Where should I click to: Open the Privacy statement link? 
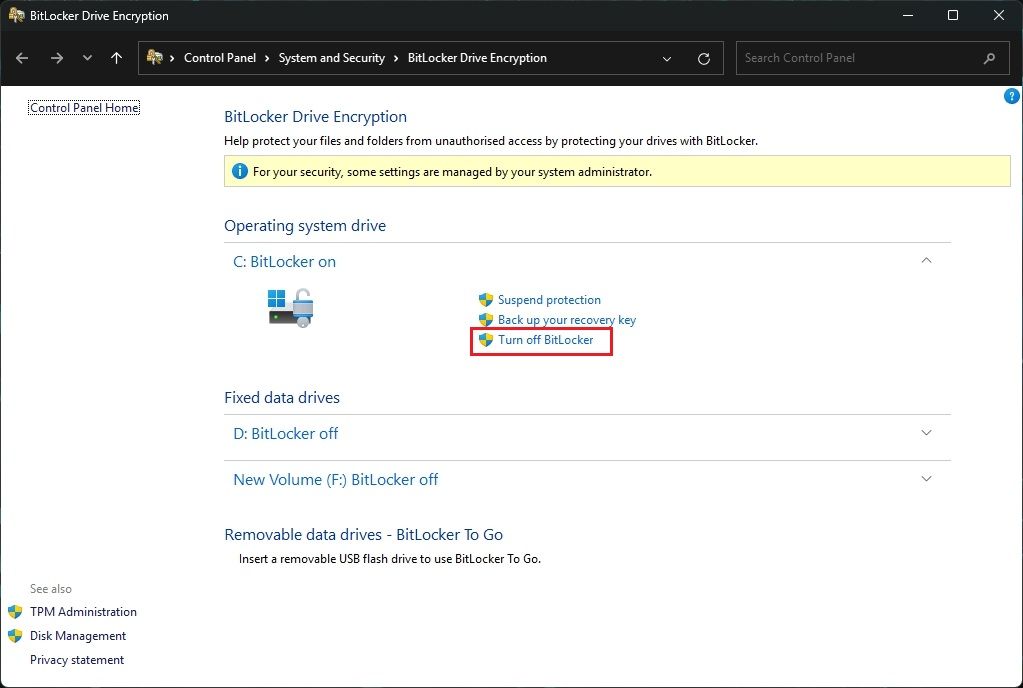pyautogui.click(x=77, y=659)
